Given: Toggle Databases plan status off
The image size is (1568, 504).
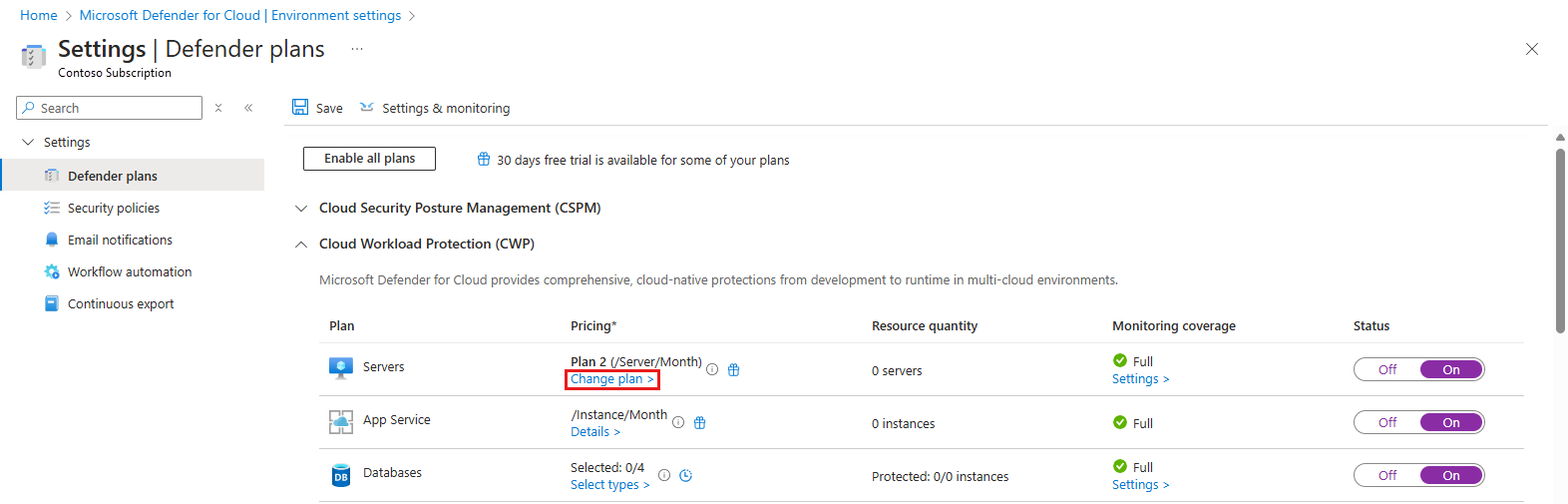Looking at the screenshot, I should [1387, 475].
